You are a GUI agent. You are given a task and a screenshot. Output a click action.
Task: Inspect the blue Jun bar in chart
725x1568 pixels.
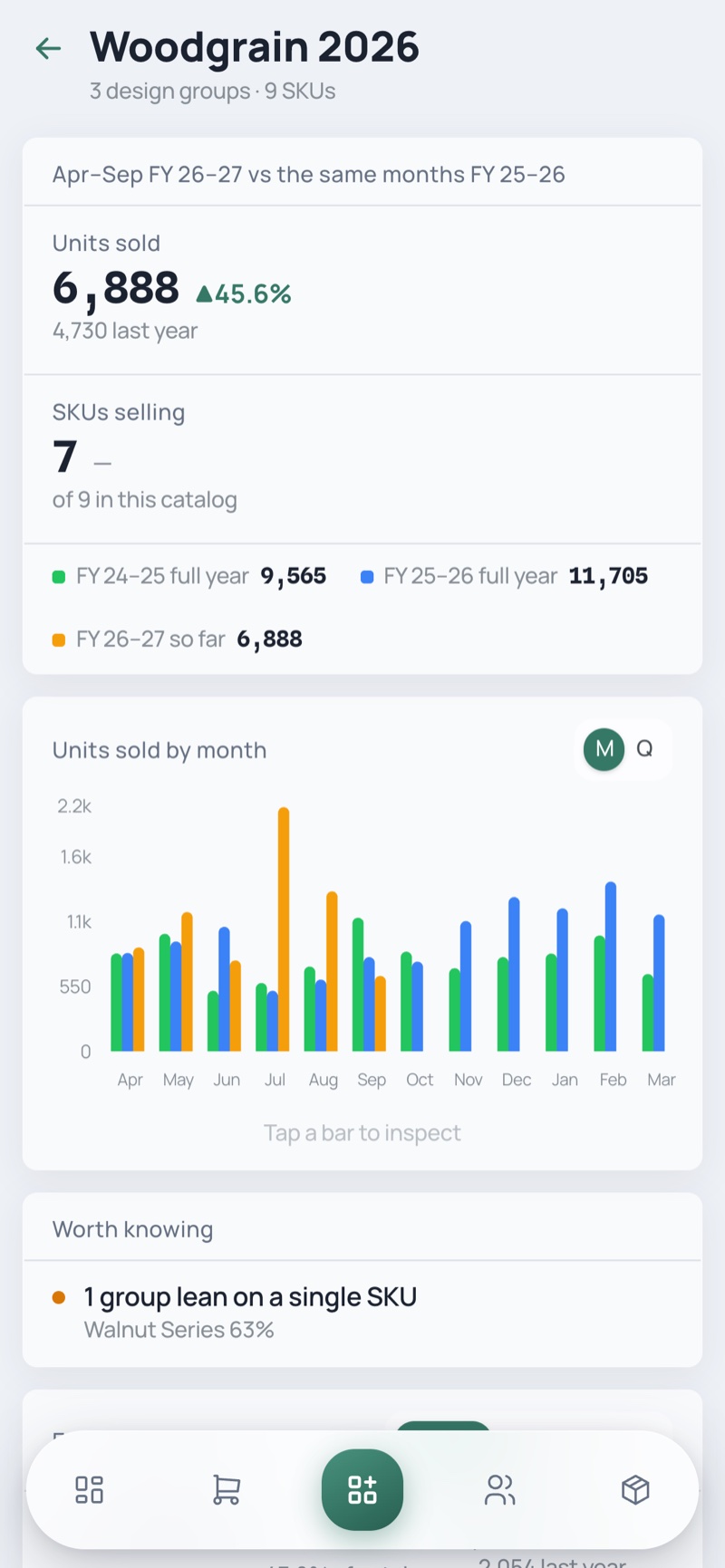point(224,989)
